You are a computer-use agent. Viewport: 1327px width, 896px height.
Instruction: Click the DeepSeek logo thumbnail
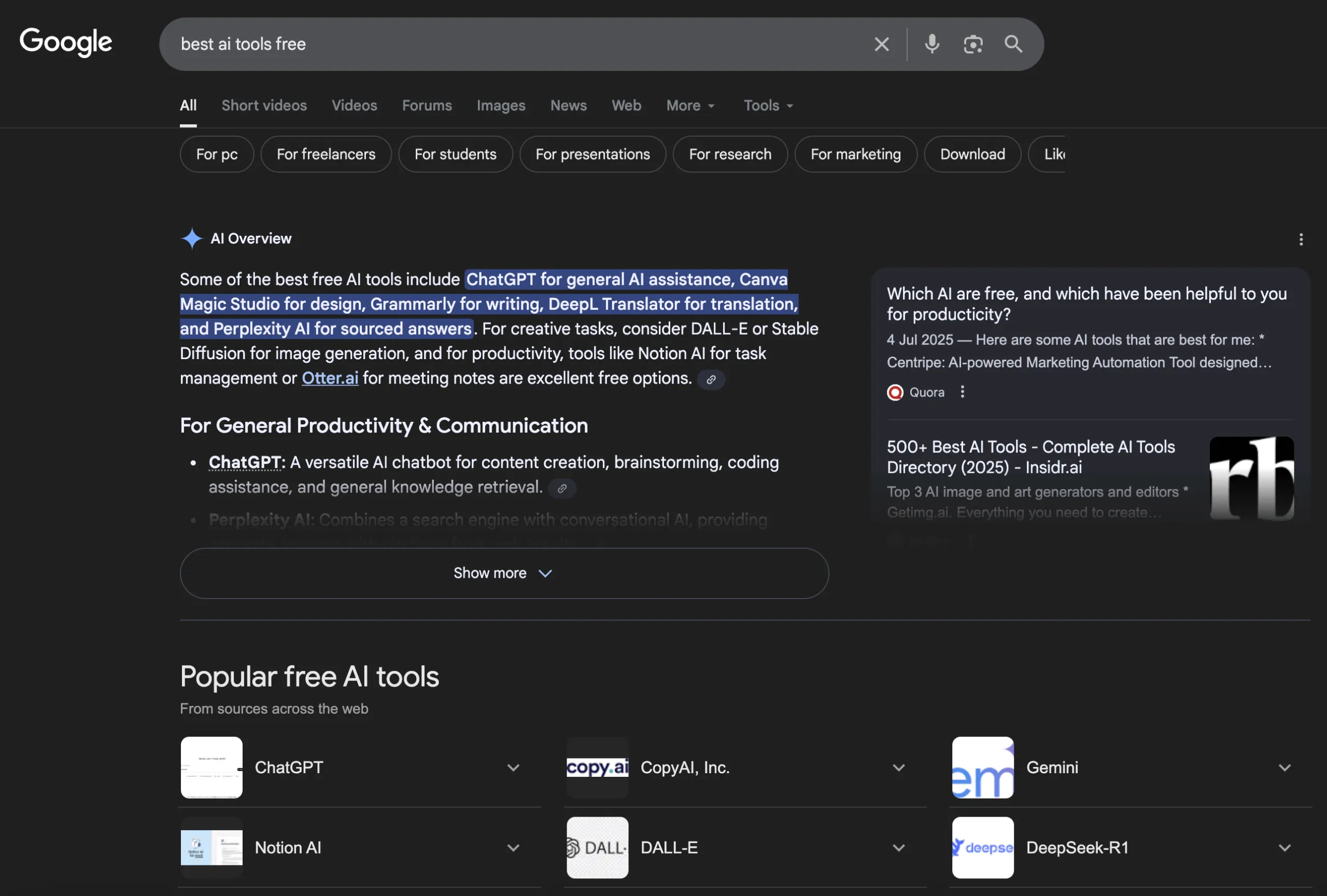pyautogui.click(x=983, y=847)
